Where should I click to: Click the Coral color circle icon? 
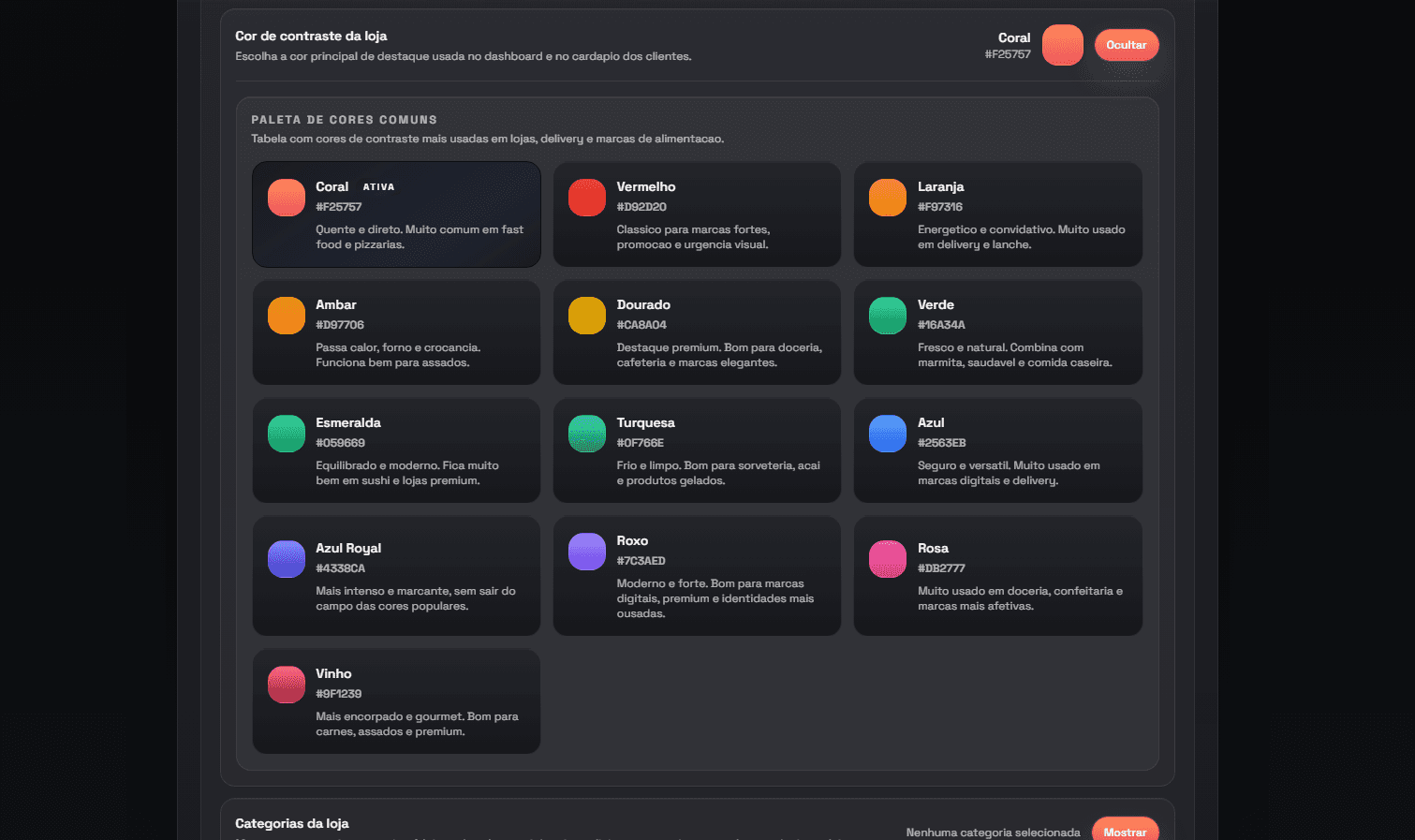tap(286, 197)
